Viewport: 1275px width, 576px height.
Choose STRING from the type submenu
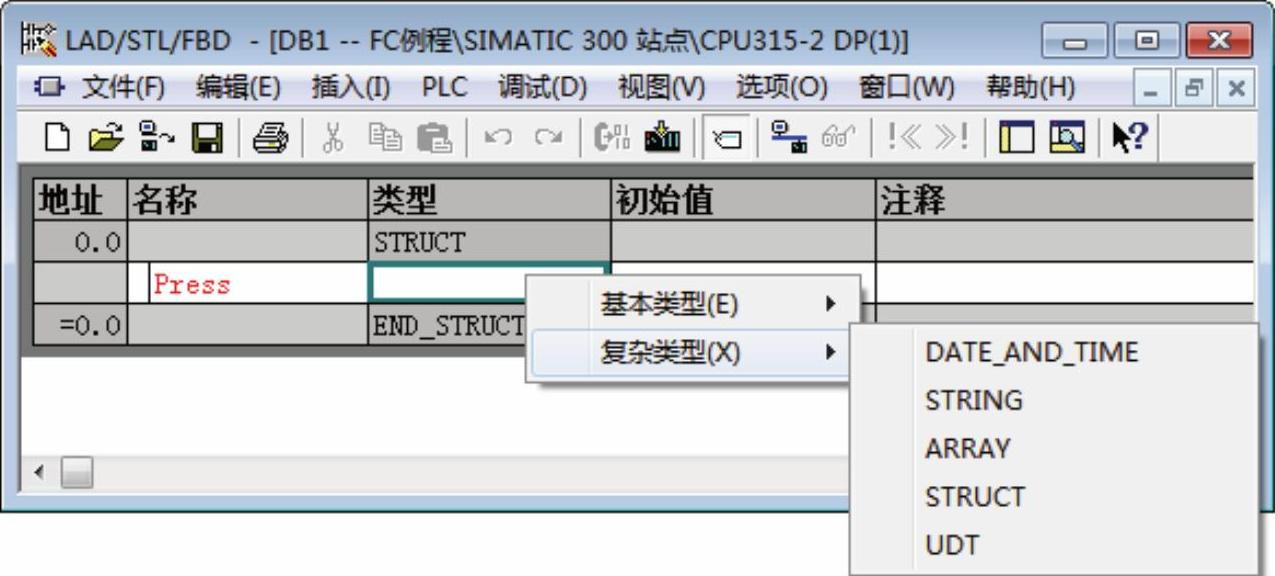pyautogui.click(x=974, y=401)
